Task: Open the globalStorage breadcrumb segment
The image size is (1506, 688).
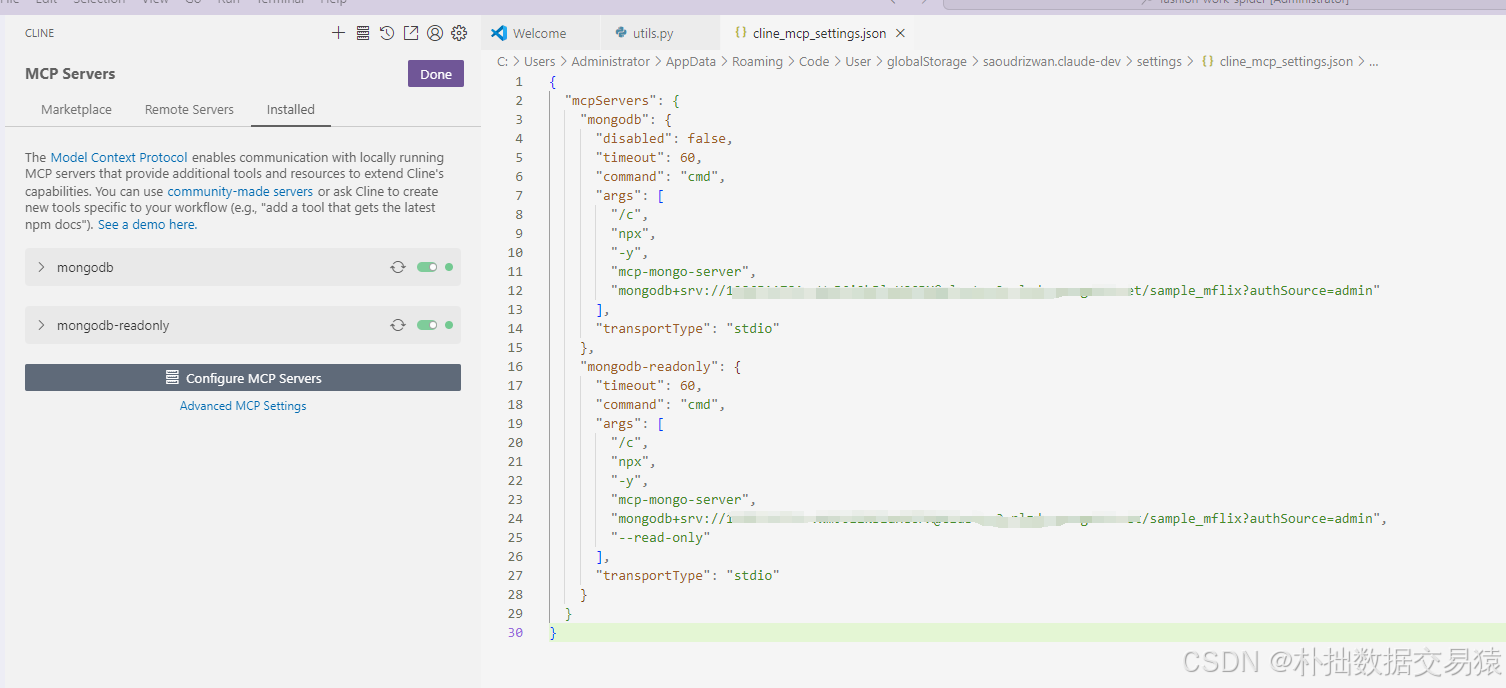Action: [x=927, y=61]
